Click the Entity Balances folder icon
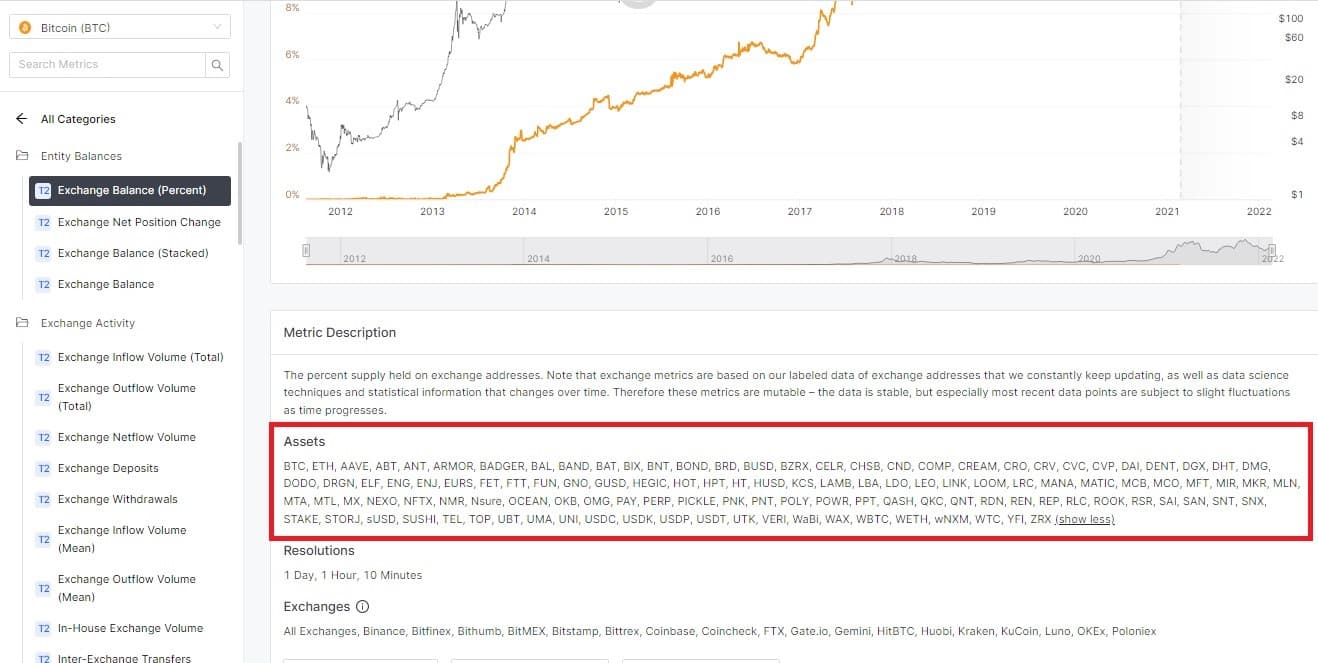This screenshot has width=1318, height=663. click(22, 156)
